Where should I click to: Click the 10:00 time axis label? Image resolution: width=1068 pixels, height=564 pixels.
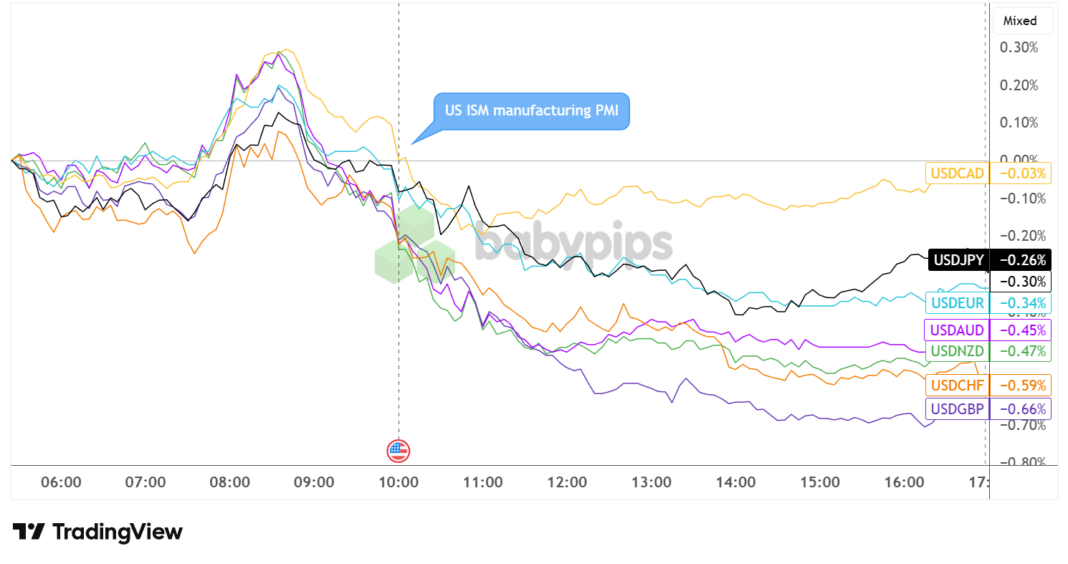pos(398,482)
